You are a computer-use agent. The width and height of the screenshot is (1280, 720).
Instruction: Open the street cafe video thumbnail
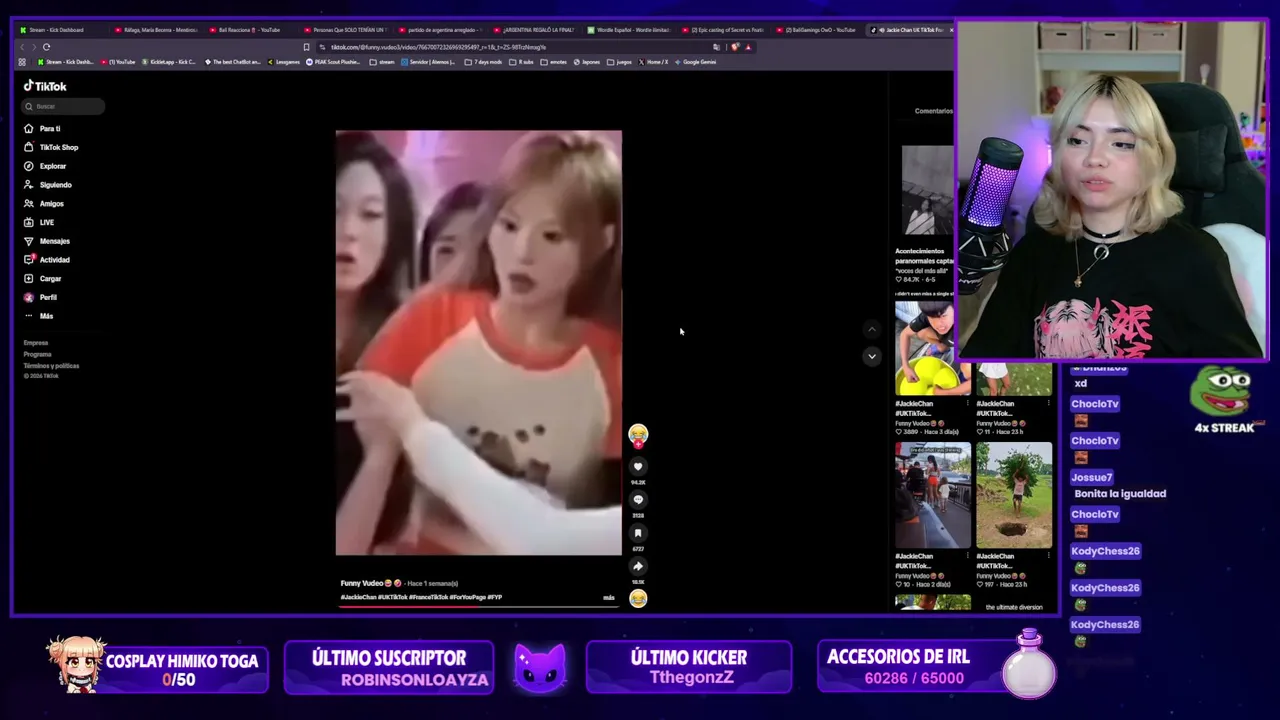click(933, 495)
